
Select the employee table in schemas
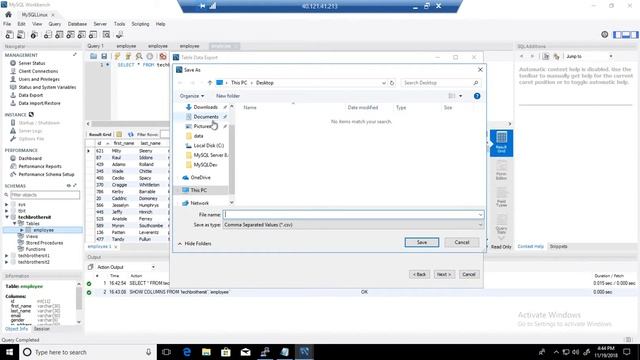point(43,230)
